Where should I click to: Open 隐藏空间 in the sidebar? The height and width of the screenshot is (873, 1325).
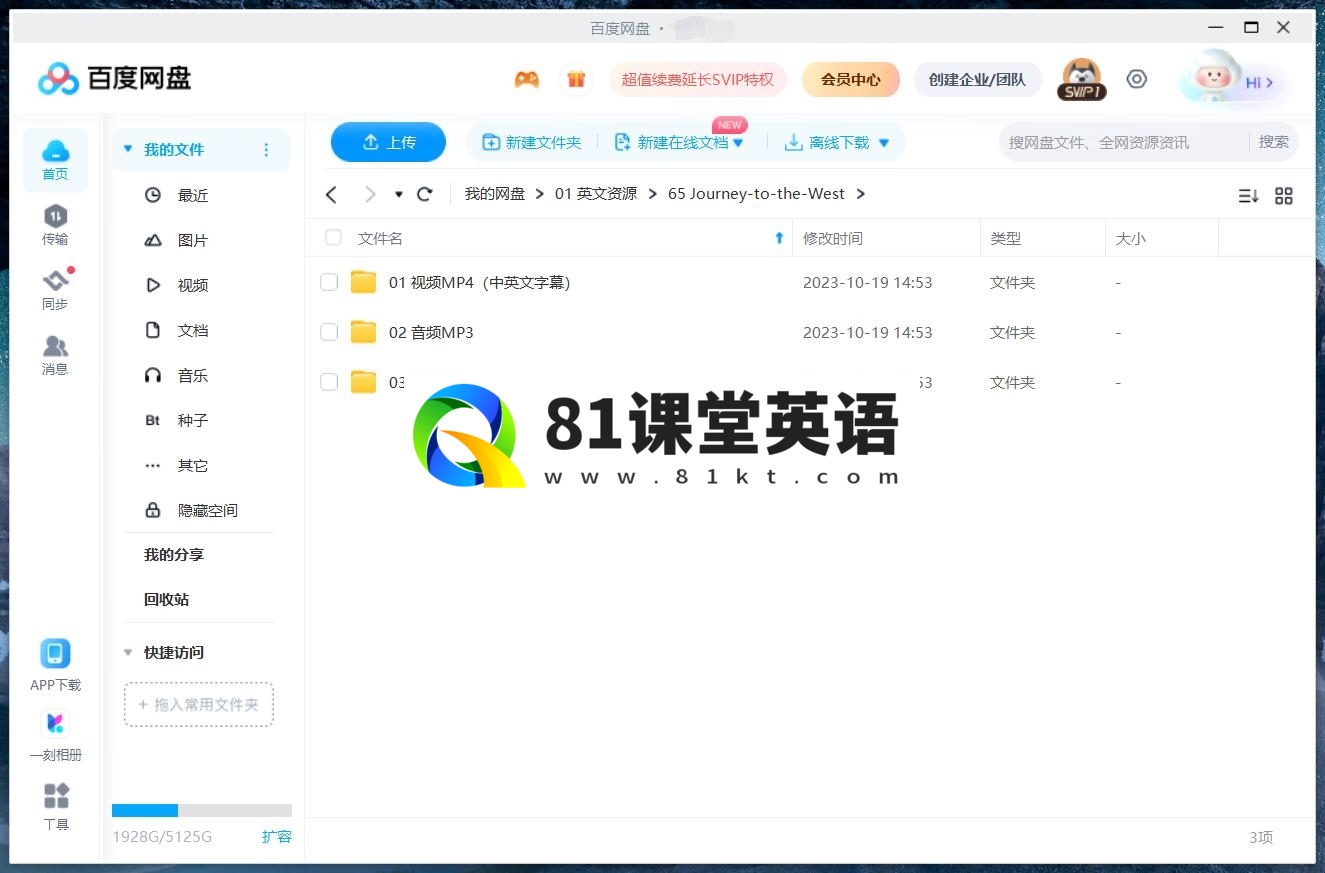[208, 510]
